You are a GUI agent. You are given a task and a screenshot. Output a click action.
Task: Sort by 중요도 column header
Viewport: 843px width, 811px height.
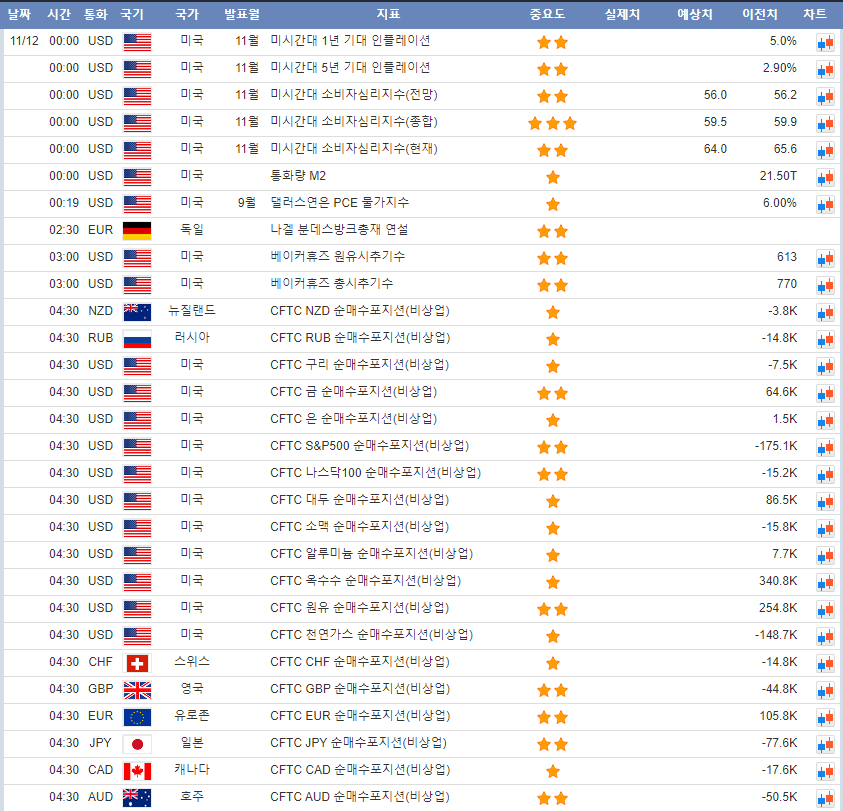click(x=547, y=14)
